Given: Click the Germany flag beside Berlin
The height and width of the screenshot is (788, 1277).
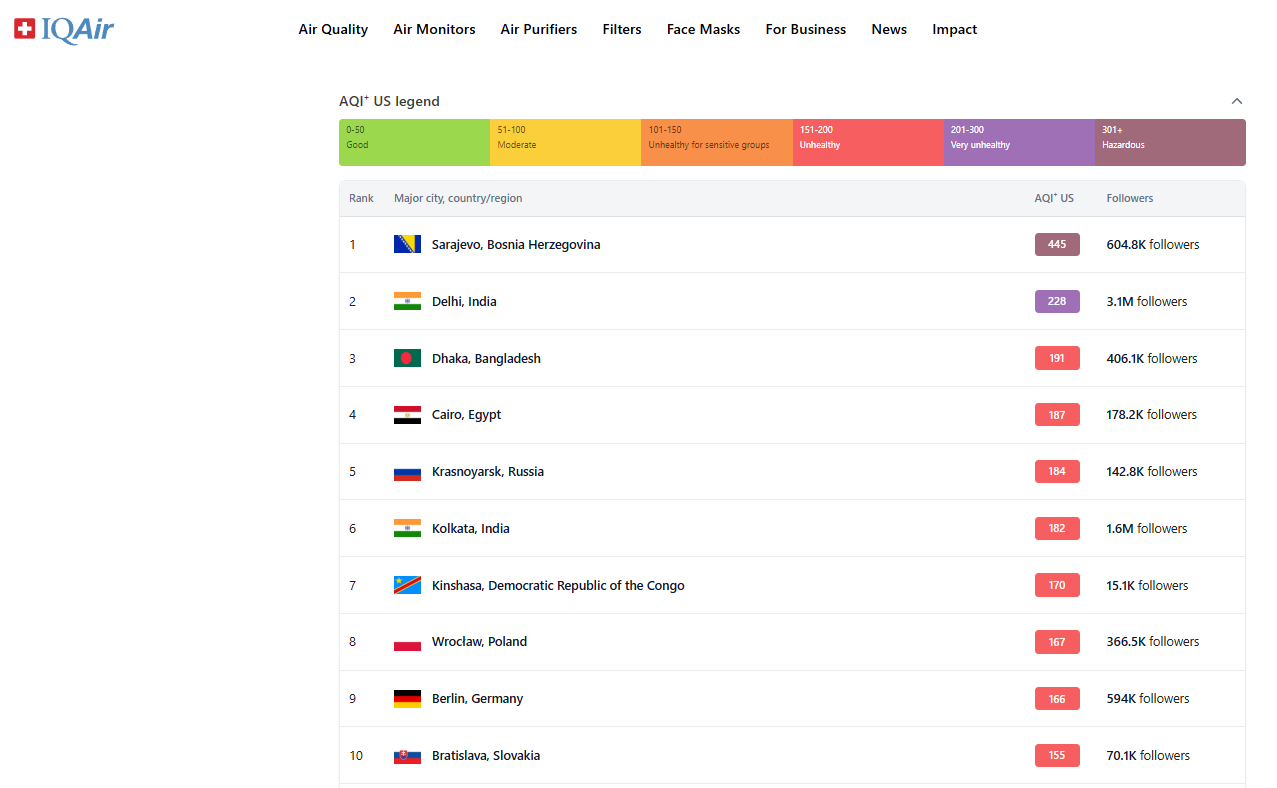Looking at the screenshot, I should [x=407, y=699].
